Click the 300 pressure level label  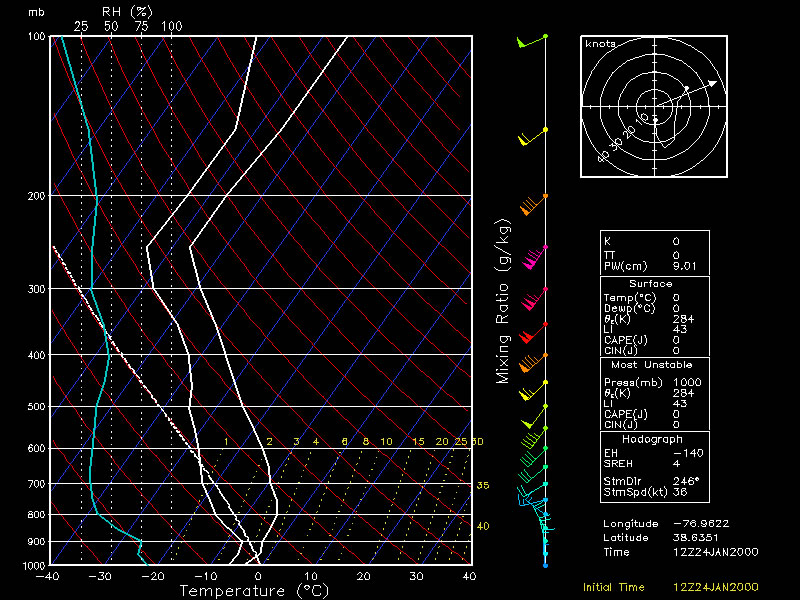tap(38, 289)
